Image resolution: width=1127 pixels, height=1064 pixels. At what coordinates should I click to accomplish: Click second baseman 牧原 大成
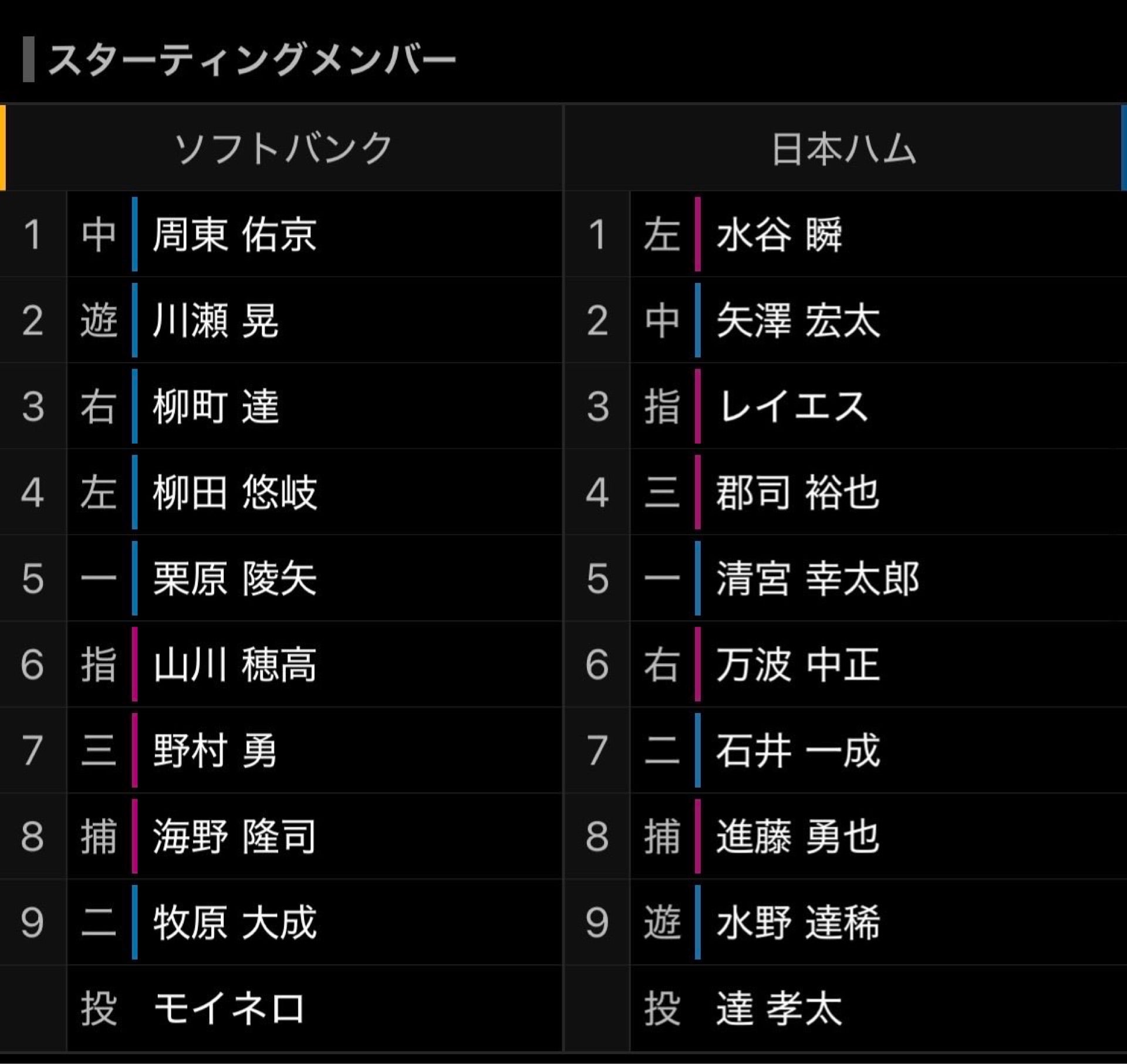click(x=235, y=923)
